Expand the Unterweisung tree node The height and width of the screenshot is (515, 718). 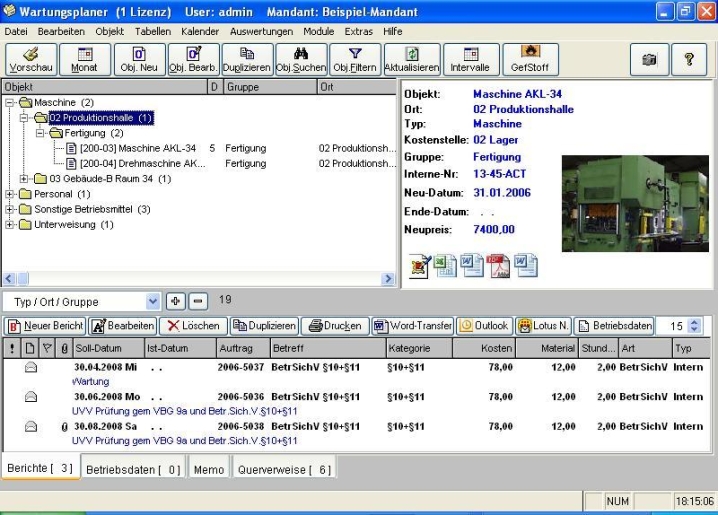pyautogui.click(x=10, y=224)
